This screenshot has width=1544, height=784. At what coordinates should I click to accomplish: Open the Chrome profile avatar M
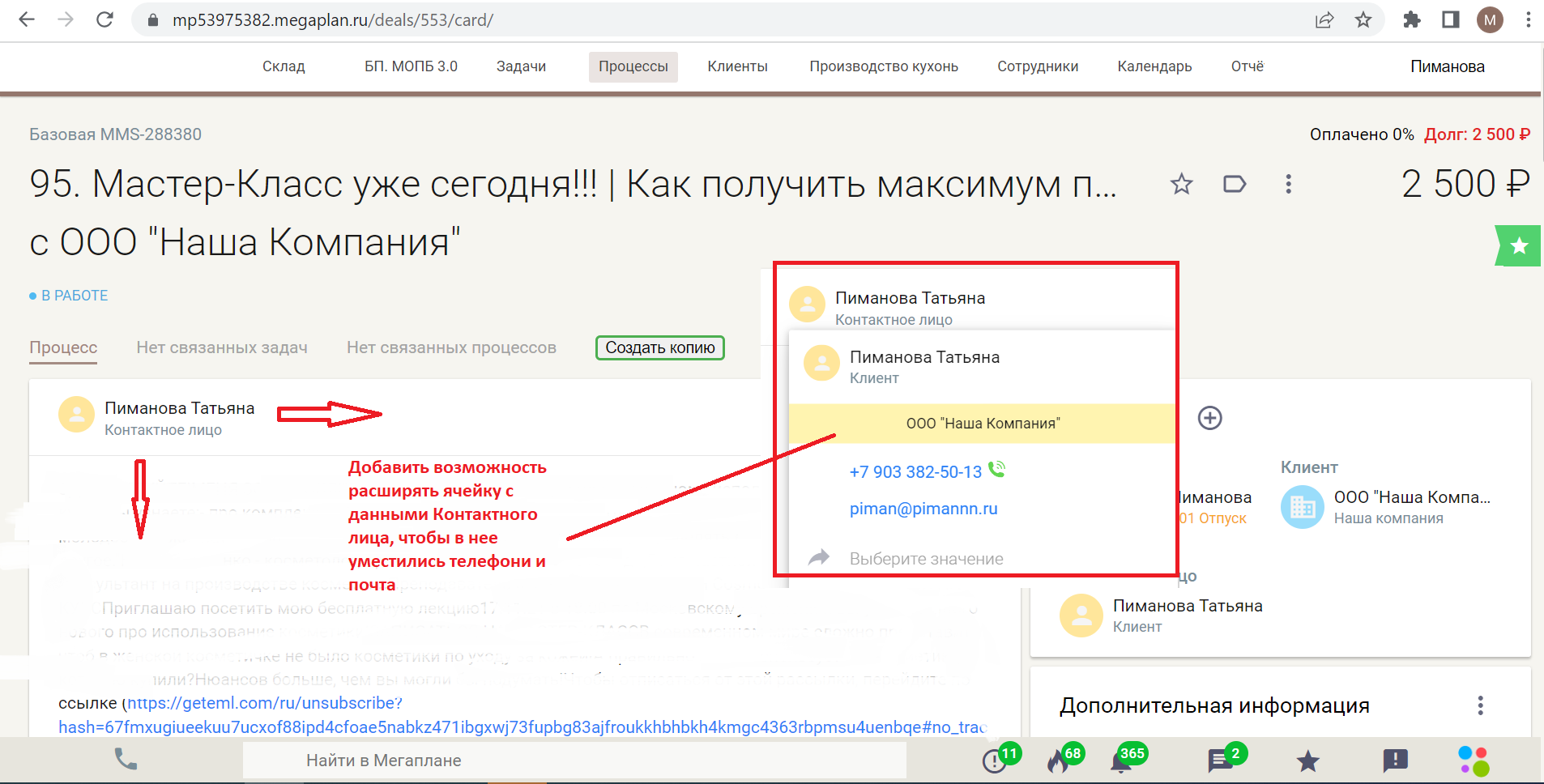point(1490,20)
